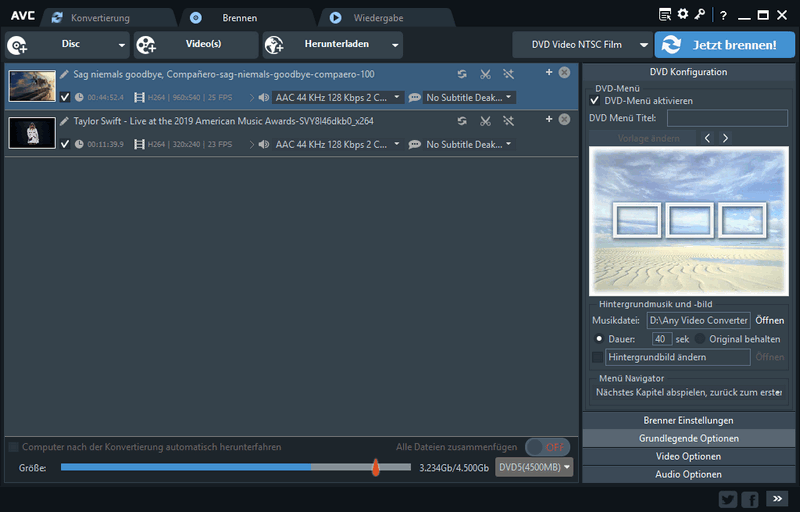The width and height of the screenshot is (800, 512).
Task: Enable Hintergrundbild ändern checkbox
Action: [x=597, y=357]
